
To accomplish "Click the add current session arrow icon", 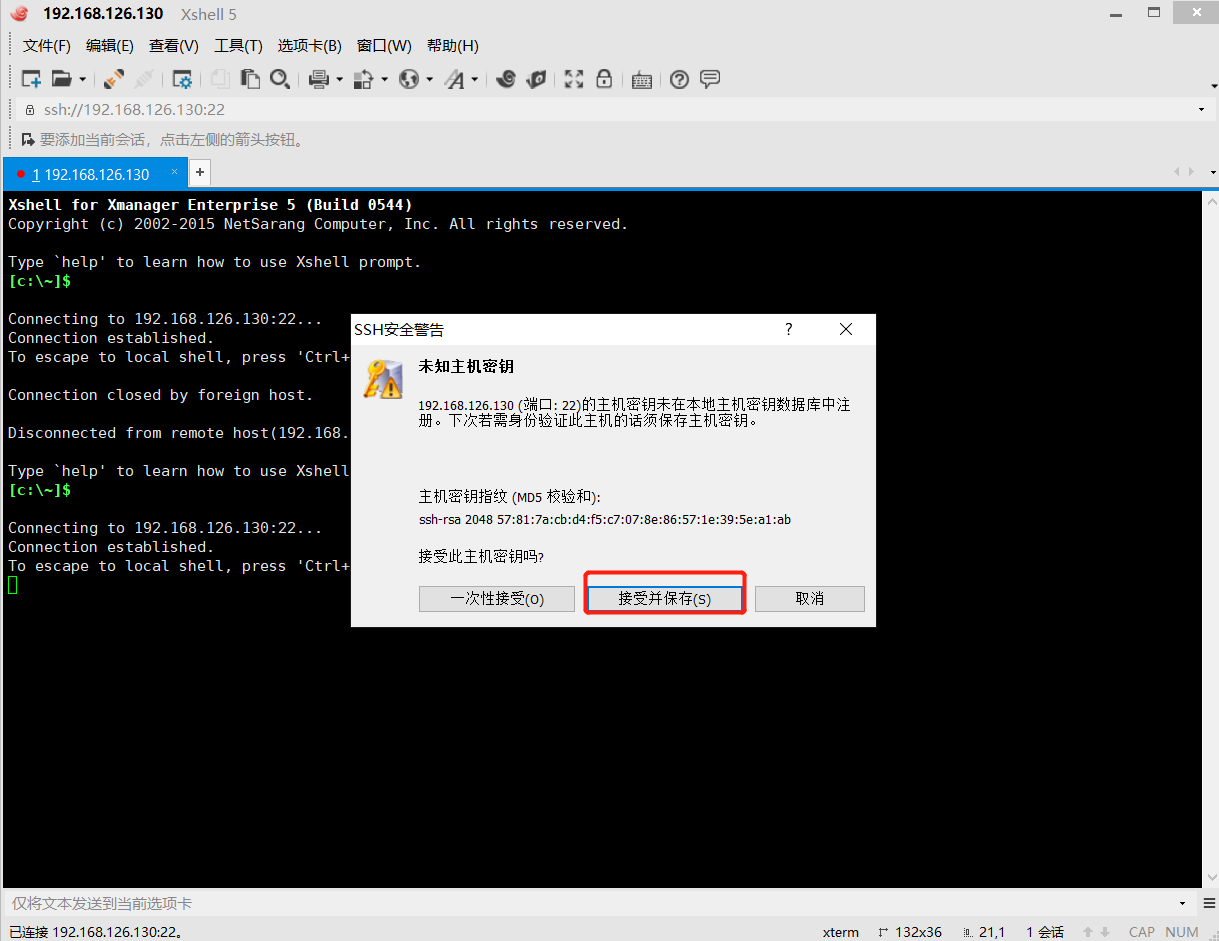I will click(x=29, y=140).
